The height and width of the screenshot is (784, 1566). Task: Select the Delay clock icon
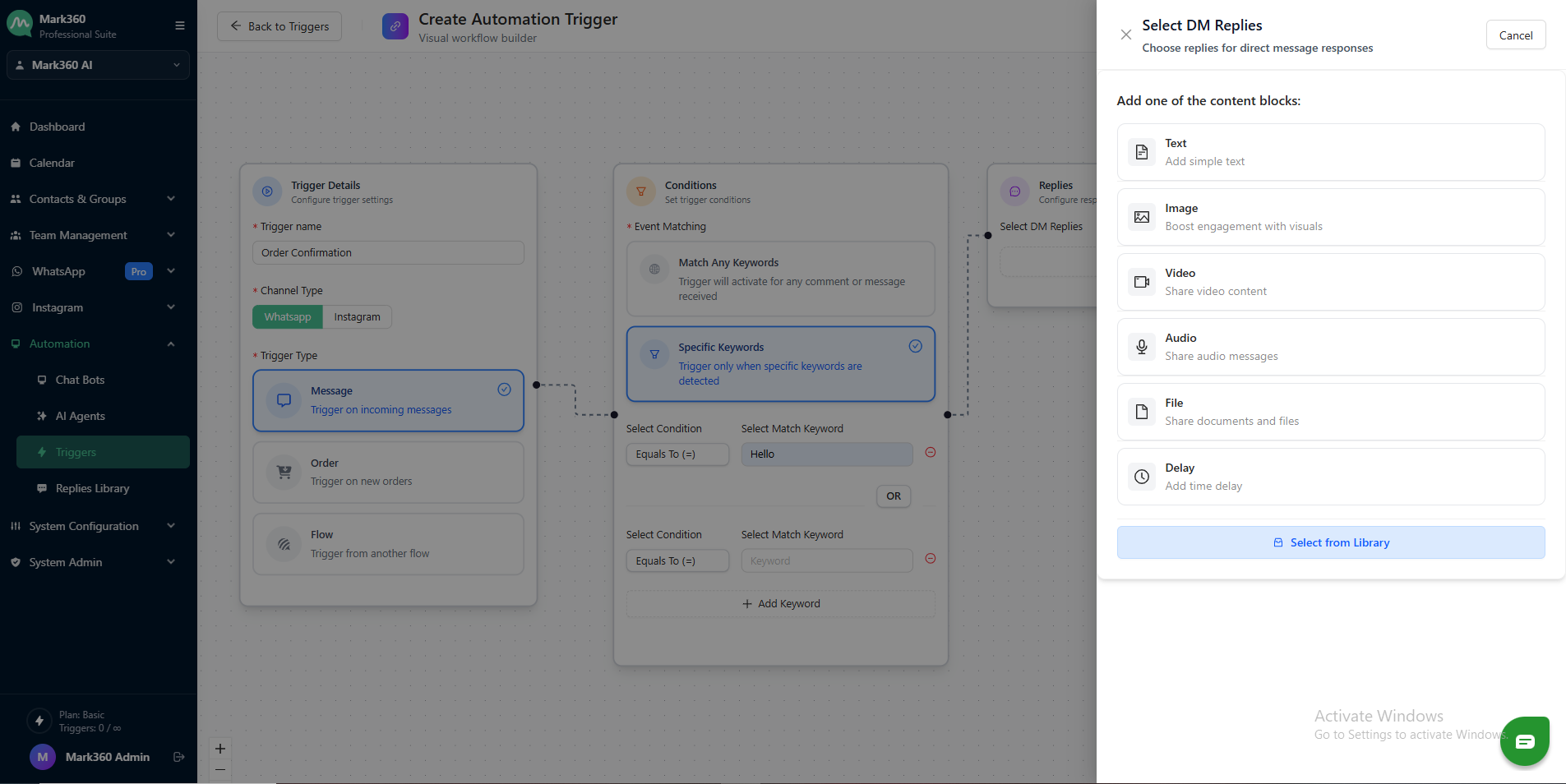click(1141, 477)
